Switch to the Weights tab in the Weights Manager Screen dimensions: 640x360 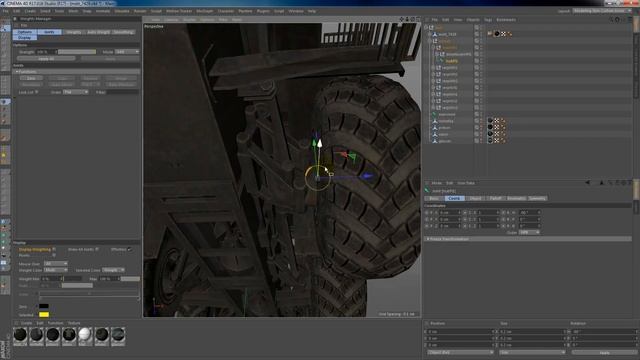pyautogui.click(x=74, y=32)
